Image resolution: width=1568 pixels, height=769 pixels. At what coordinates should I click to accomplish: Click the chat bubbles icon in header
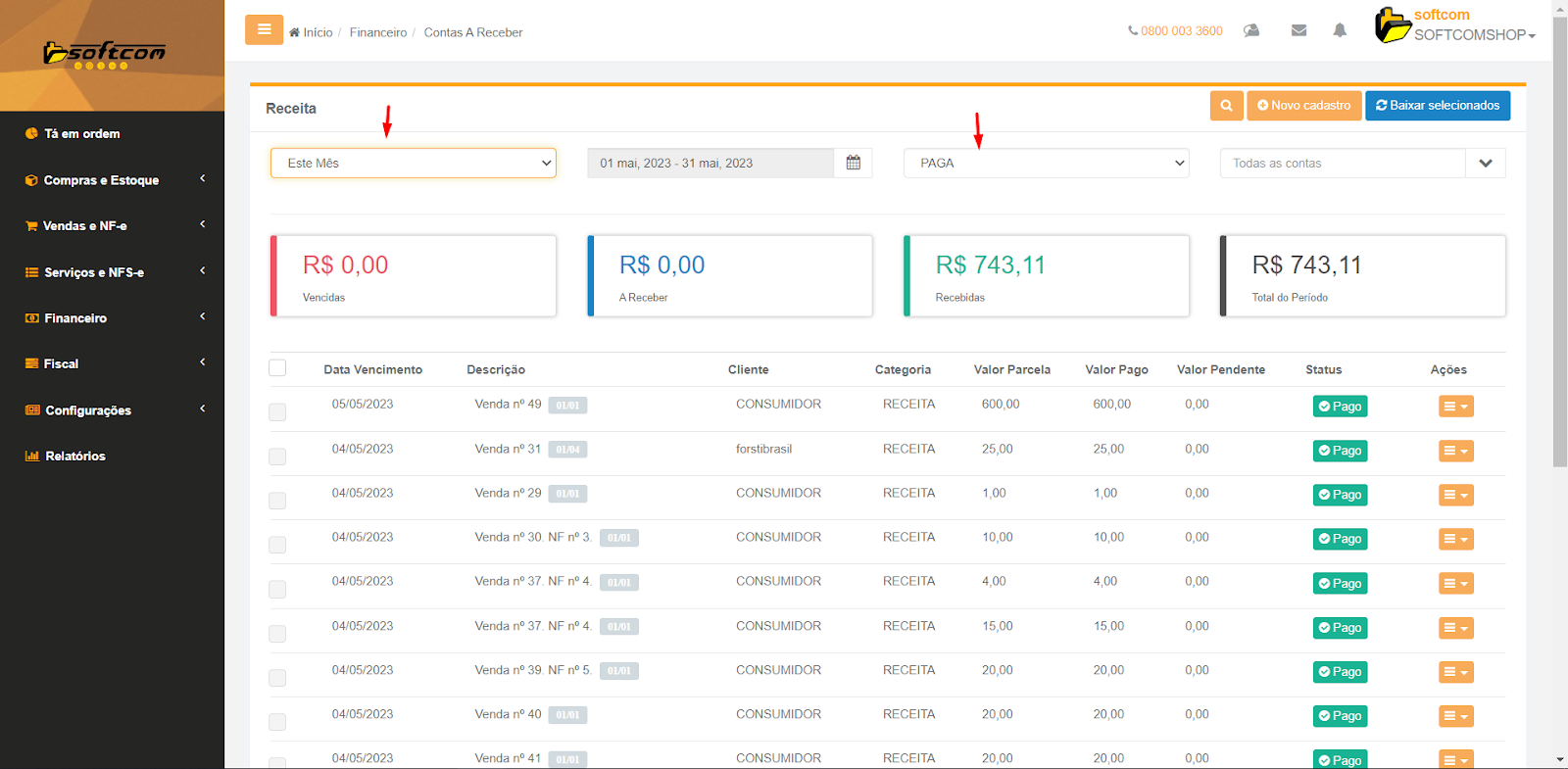point(1251,31)
